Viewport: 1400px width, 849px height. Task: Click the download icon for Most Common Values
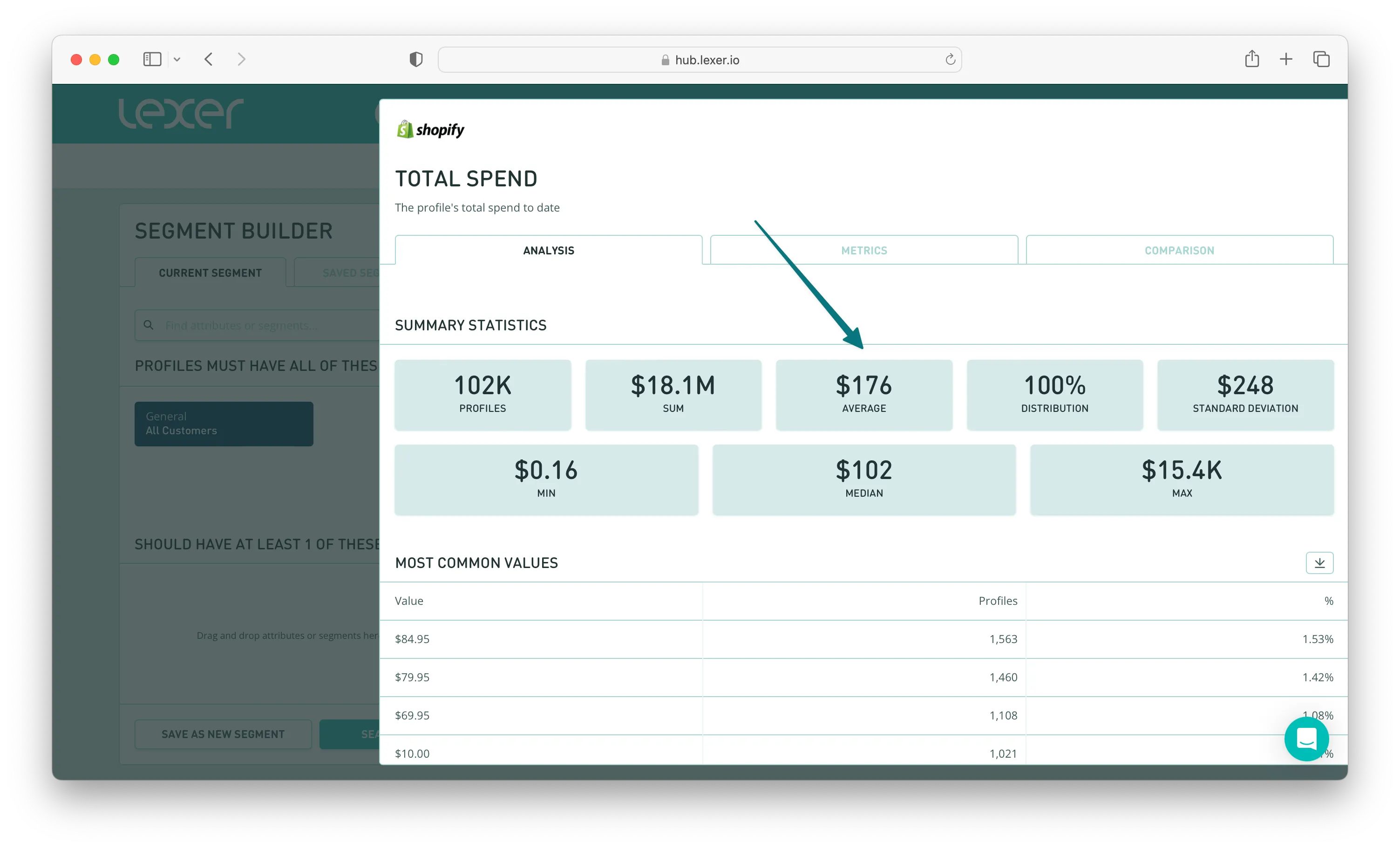tap(1319, 563)
